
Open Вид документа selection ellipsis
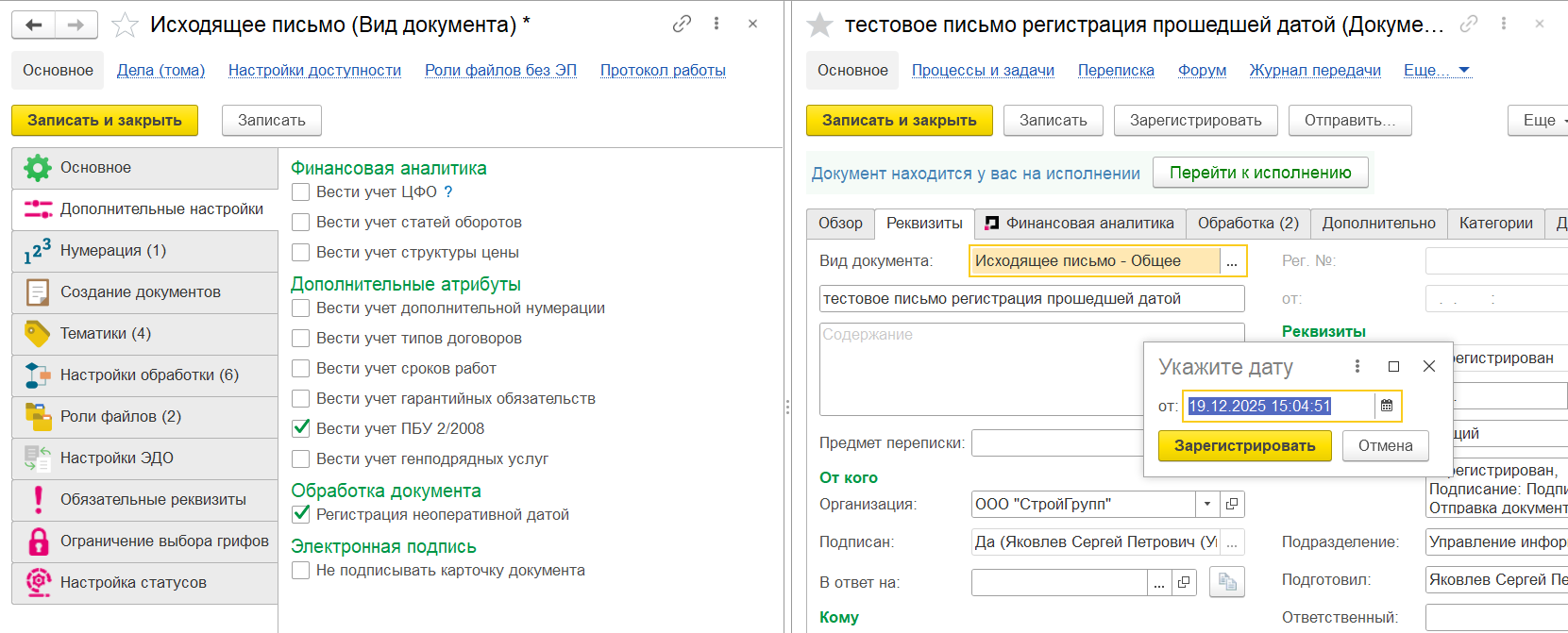point(1232,261)
